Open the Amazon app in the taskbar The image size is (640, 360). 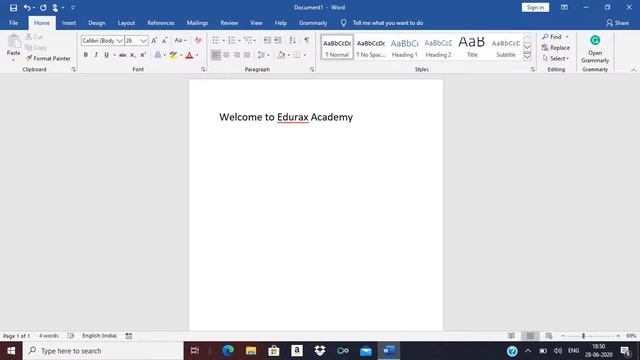coord(297,351)
